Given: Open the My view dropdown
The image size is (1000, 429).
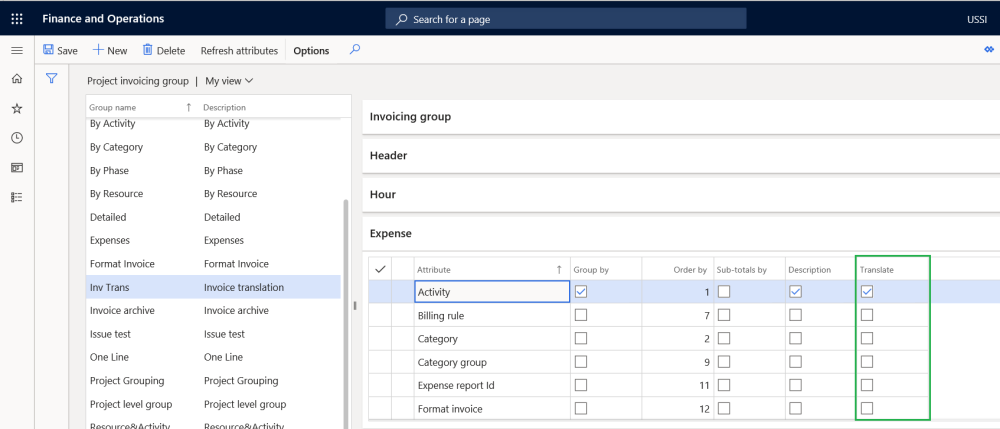Looking at the screenshot, I should (x=229, y=81).
